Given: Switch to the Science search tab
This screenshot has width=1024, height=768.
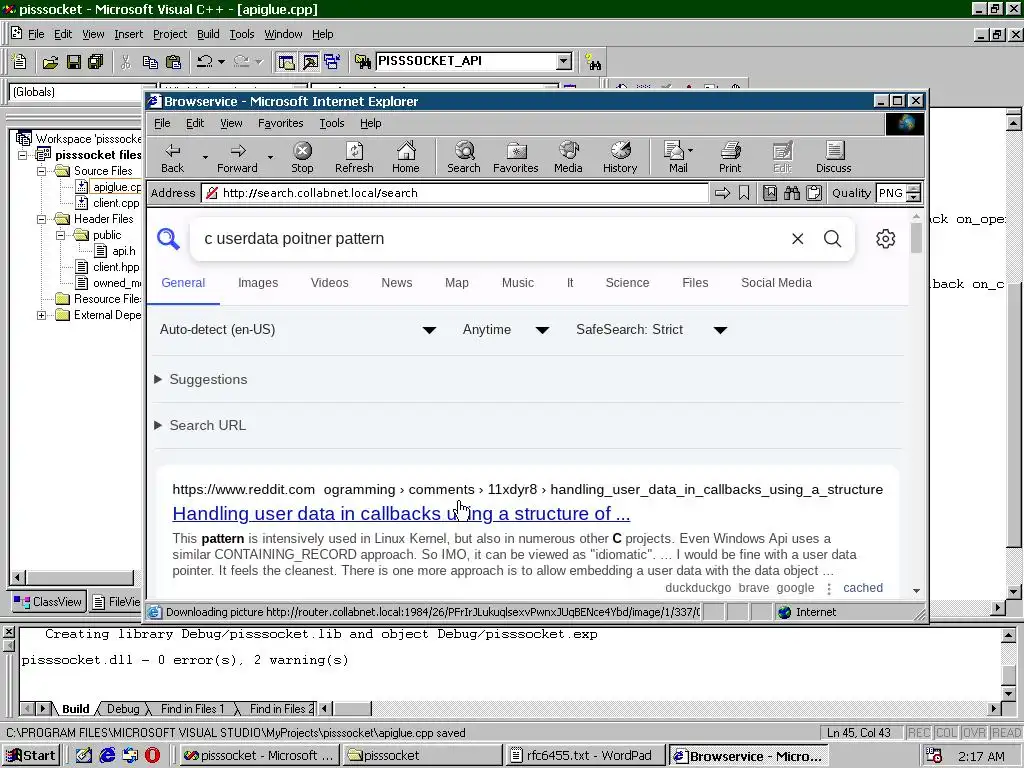Looking at the screenshot, I should click(x=628, y=283).
